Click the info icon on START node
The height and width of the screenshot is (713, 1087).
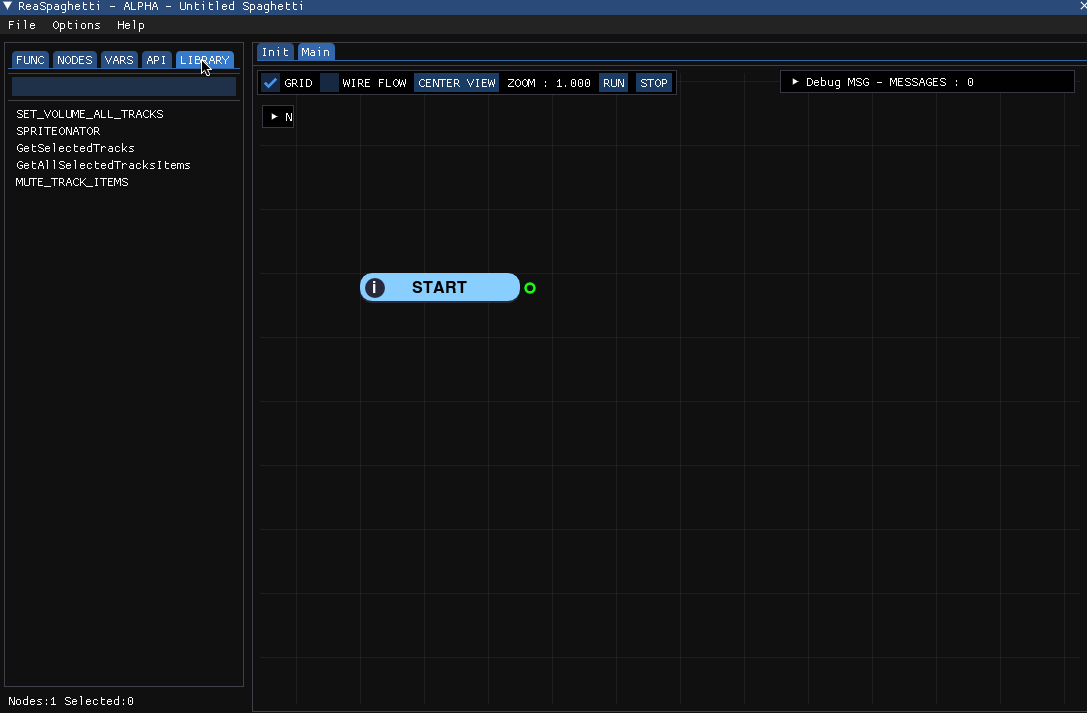point(375,288)
